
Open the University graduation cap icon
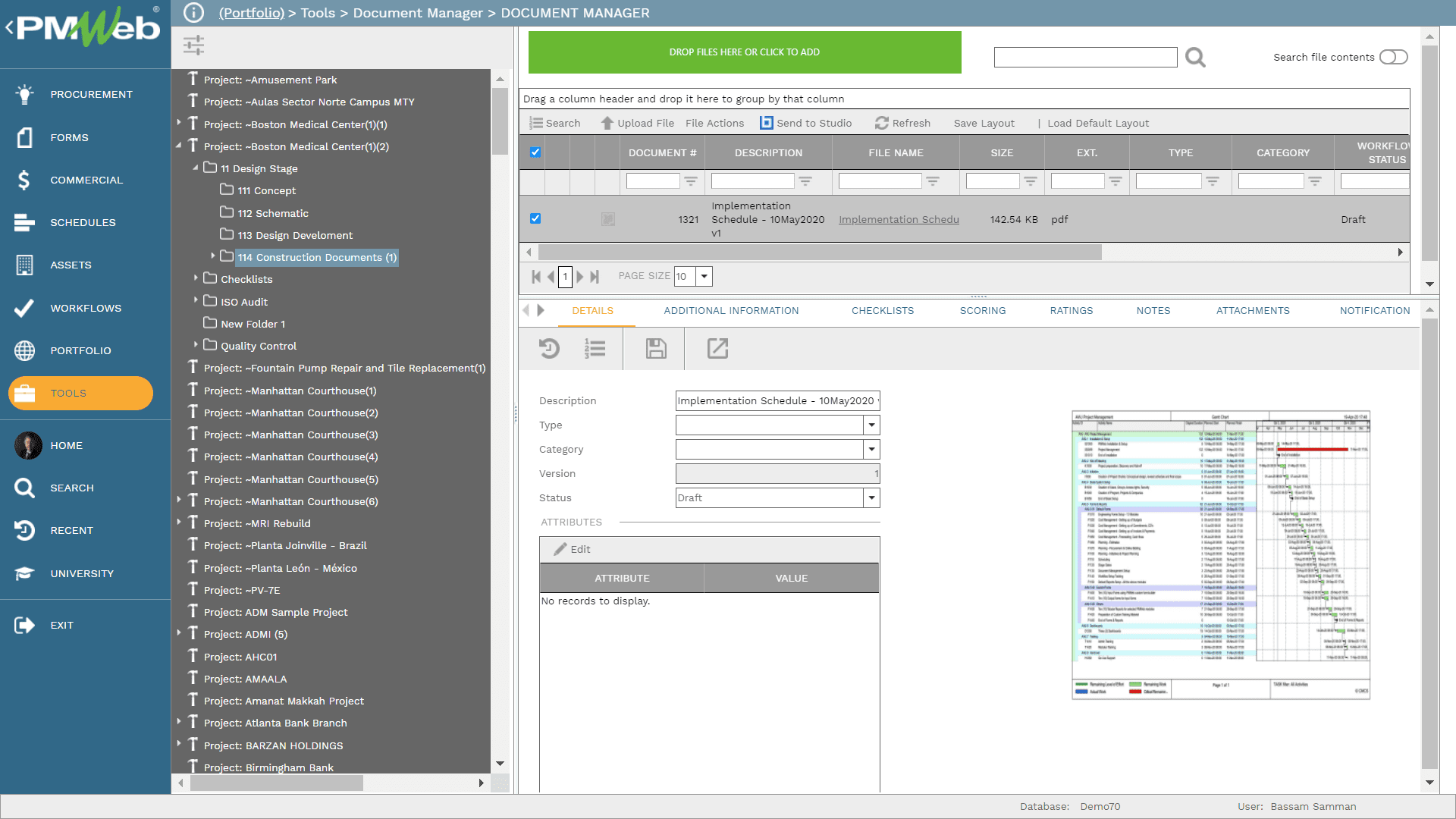click(24, 573)
